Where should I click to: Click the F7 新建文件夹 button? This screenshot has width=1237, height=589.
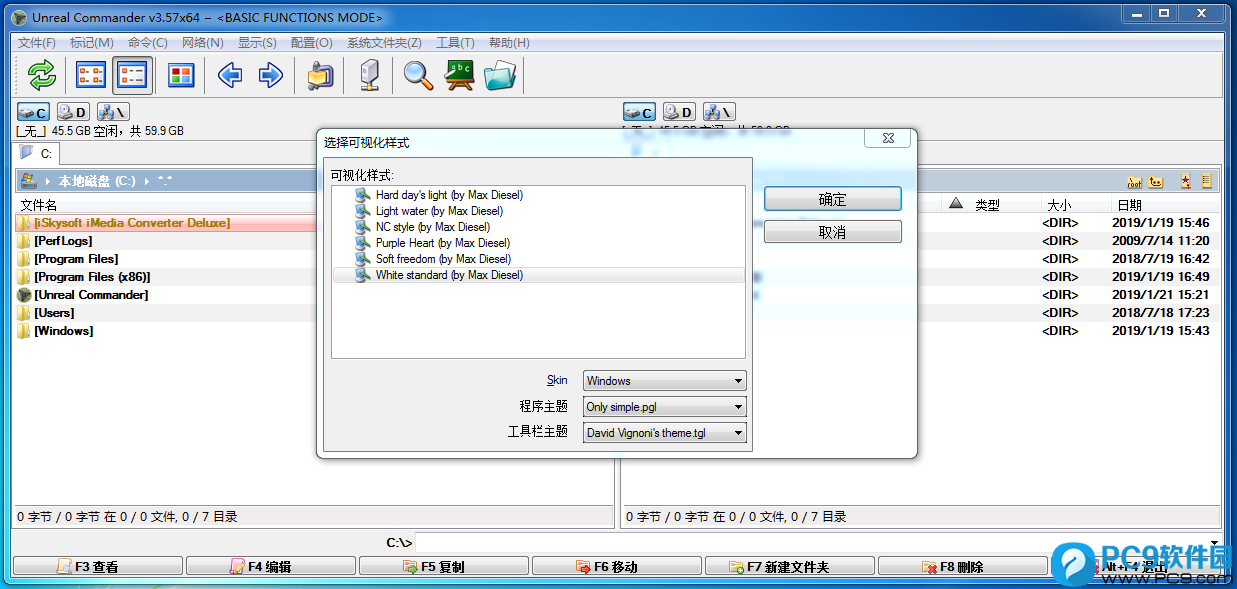click(x=790, y=567)
